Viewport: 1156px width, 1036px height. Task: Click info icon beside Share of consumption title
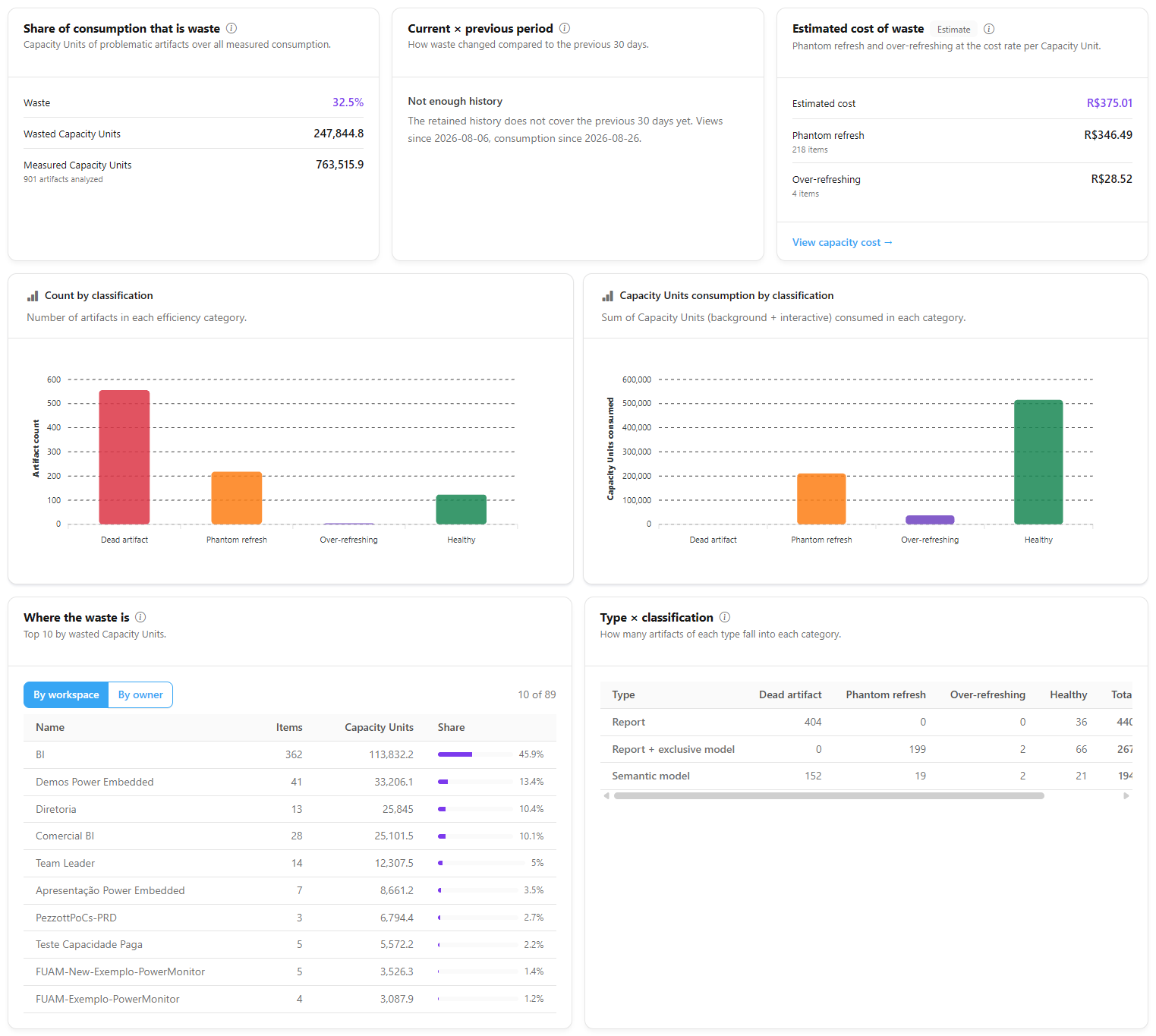pyautogui.click(x=232, y=28)
